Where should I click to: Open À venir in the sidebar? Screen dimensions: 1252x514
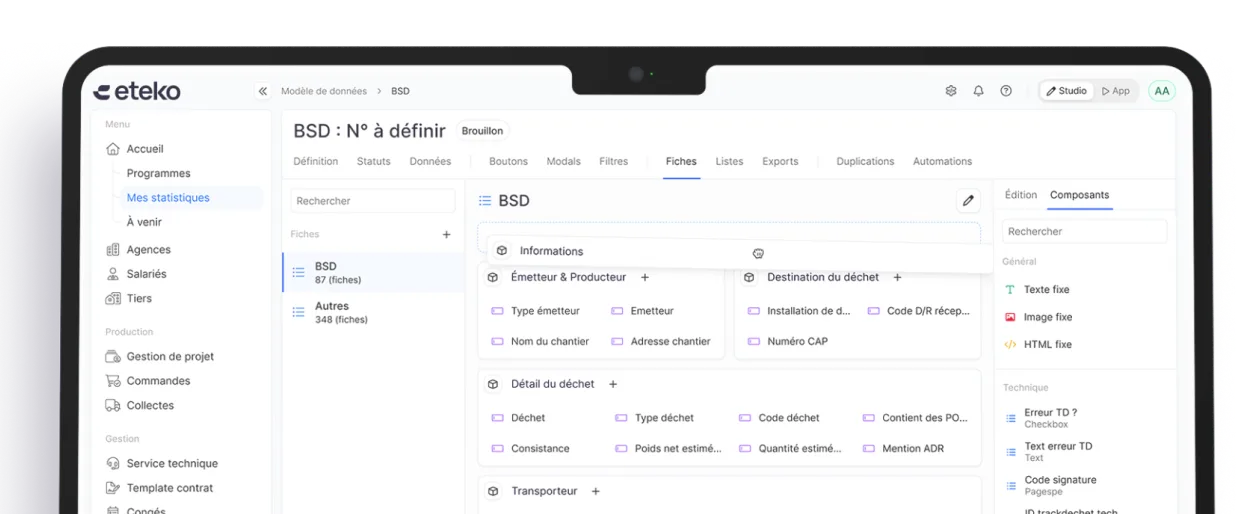tap(144, 222)
